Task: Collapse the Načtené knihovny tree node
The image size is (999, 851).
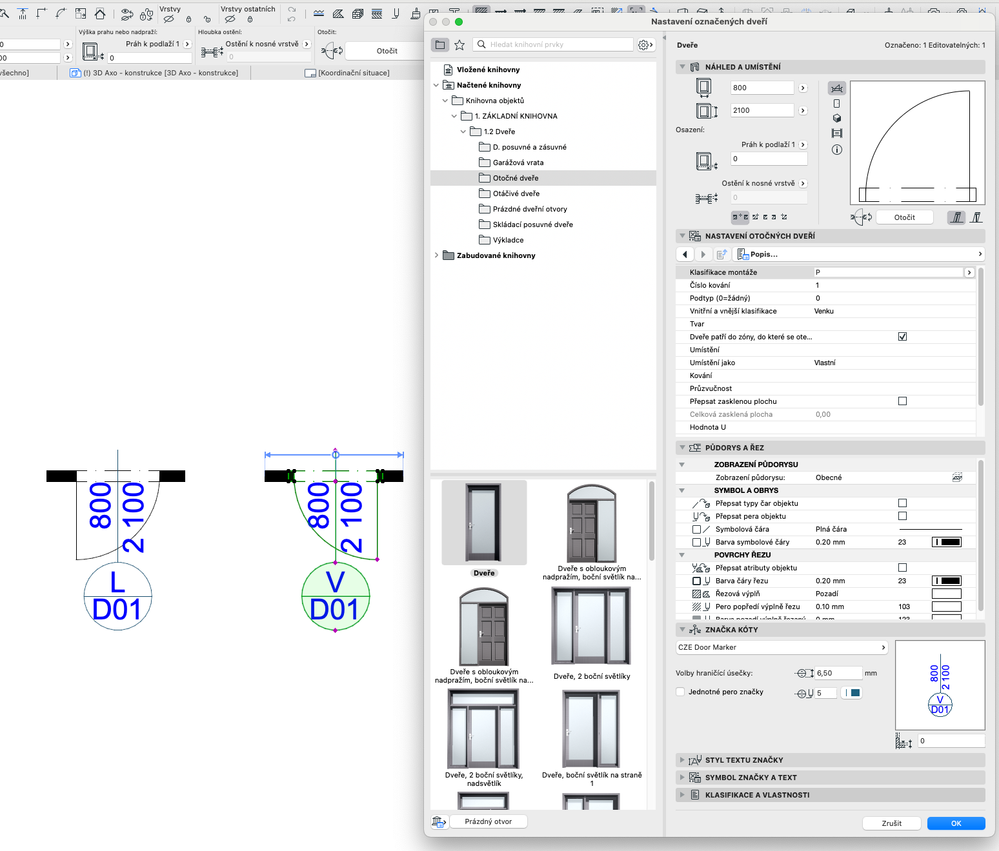Action: click(x=436, y=85)
